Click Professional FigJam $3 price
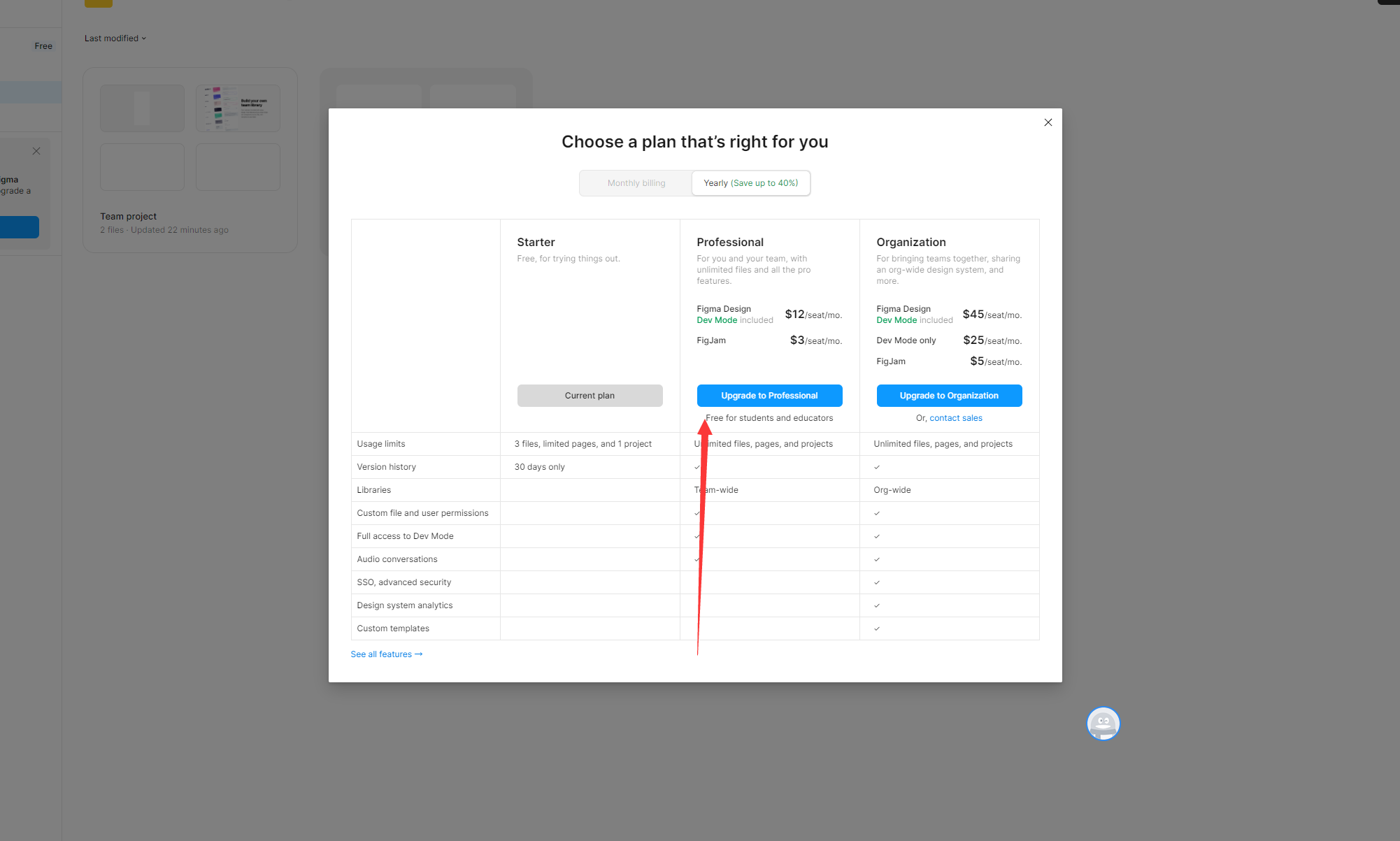The height and width of the screenshot is (841, 1400). pyautogui.click(x=816, y=340)
